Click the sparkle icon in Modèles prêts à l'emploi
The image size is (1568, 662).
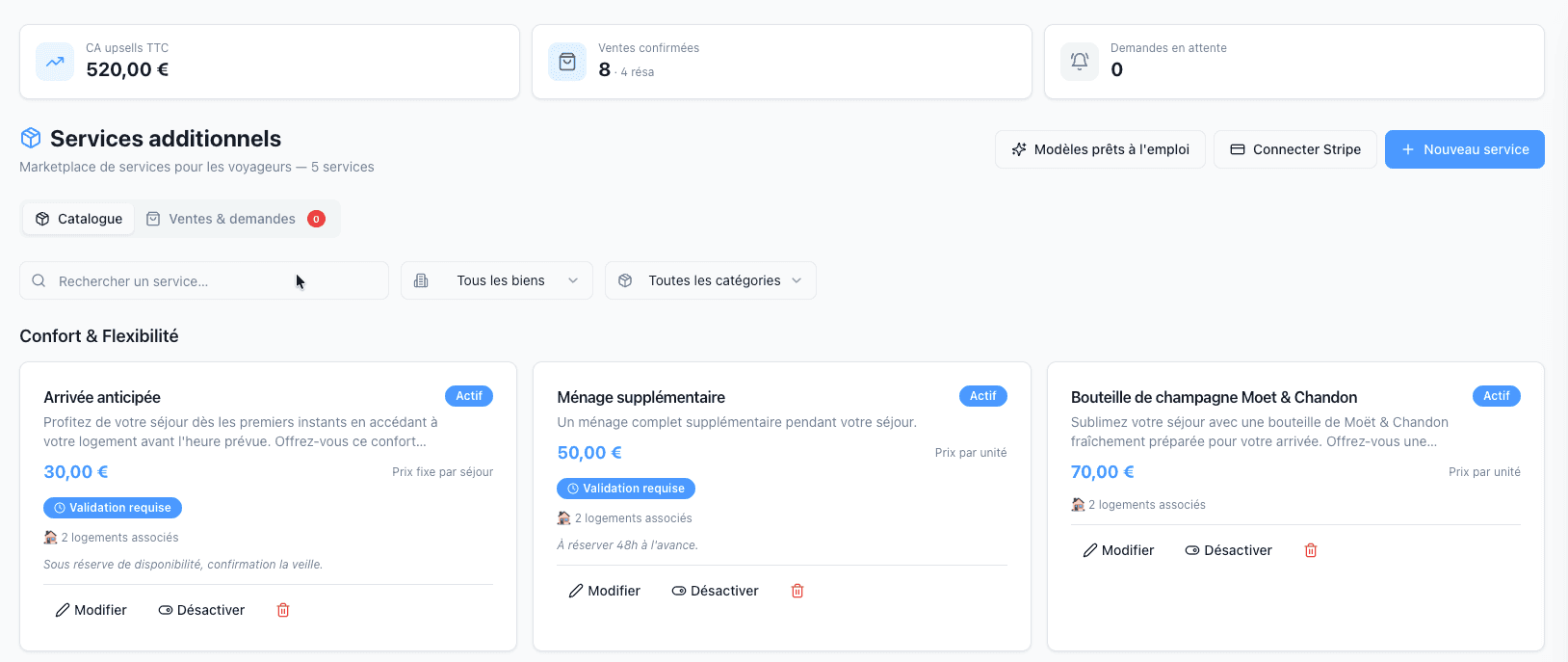[x=1019, y=149]
